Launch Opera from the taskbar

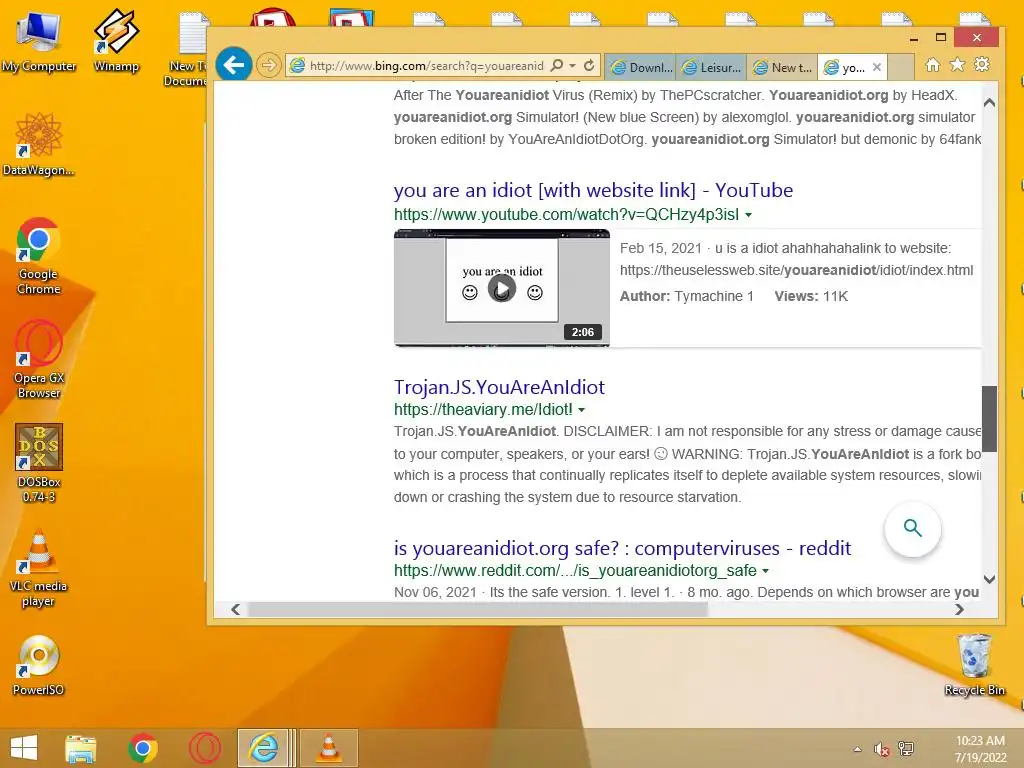[x=204, y=748]
